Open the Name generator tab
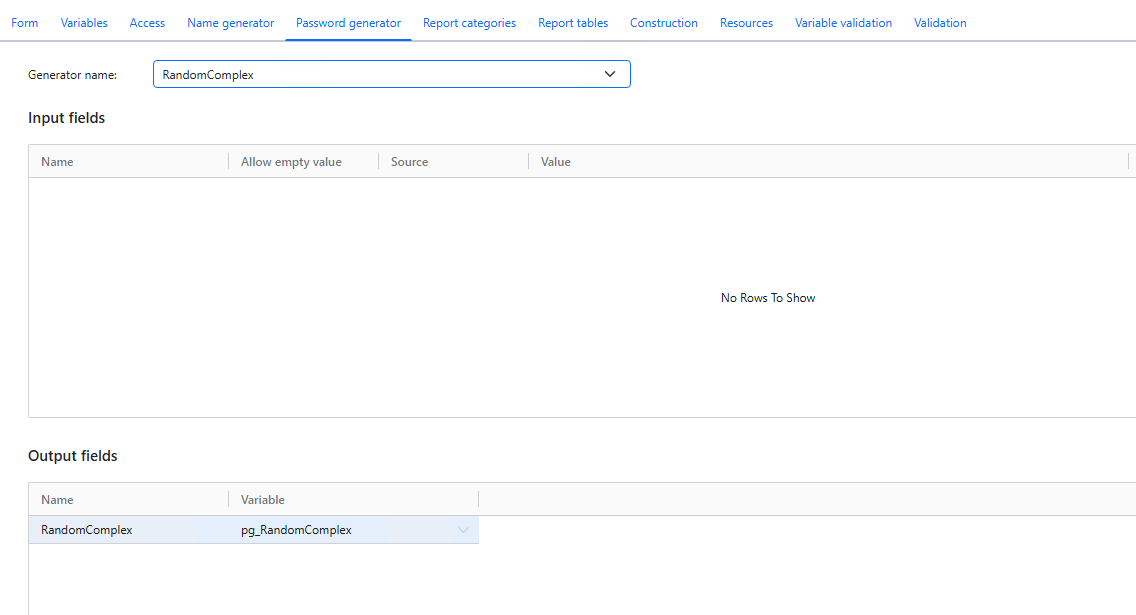This screenshot has height=615, width=1136. [x=230, y=23]
